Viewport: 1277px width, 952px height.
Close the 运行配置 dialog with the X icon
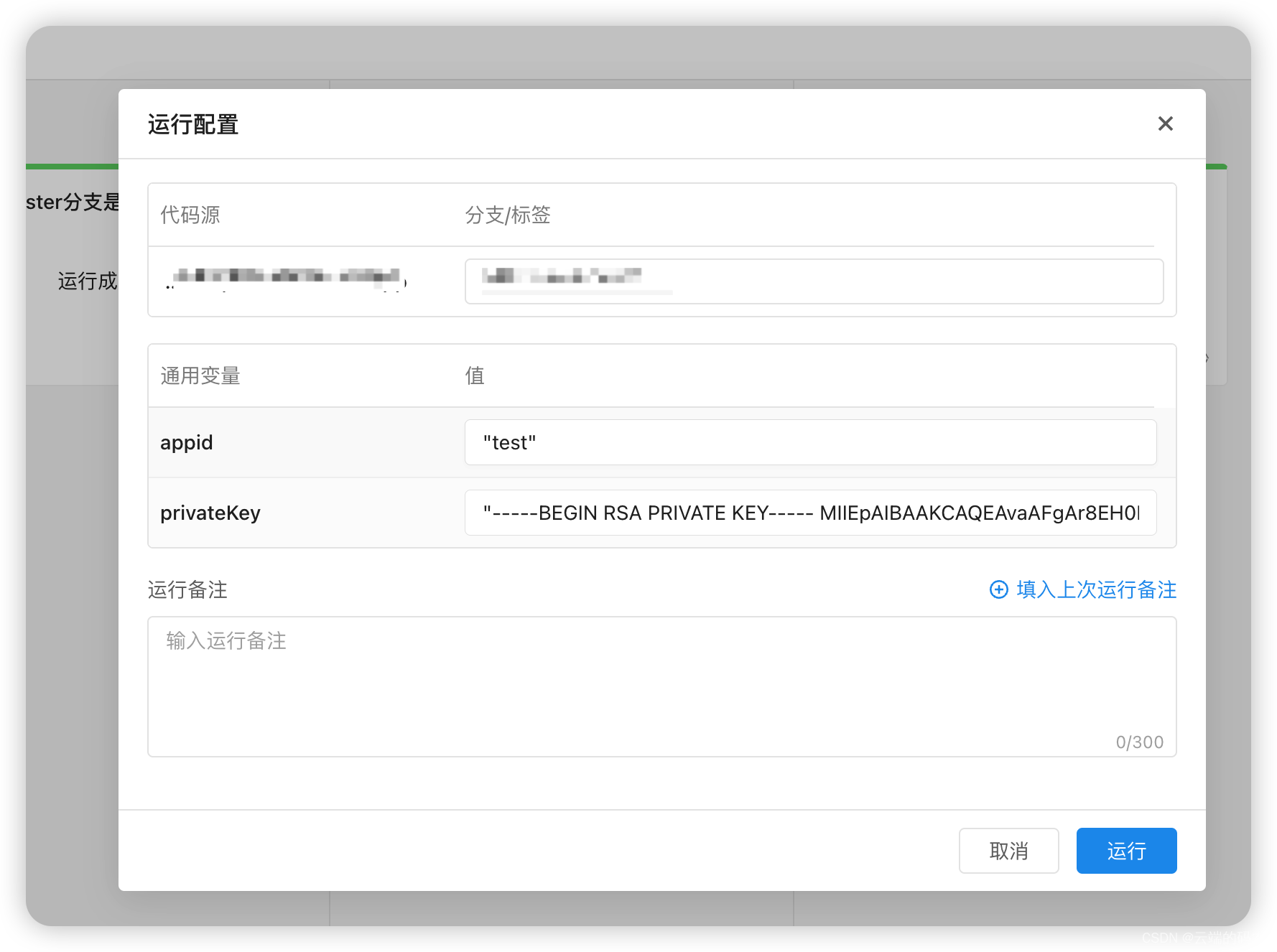(1165, 123)
